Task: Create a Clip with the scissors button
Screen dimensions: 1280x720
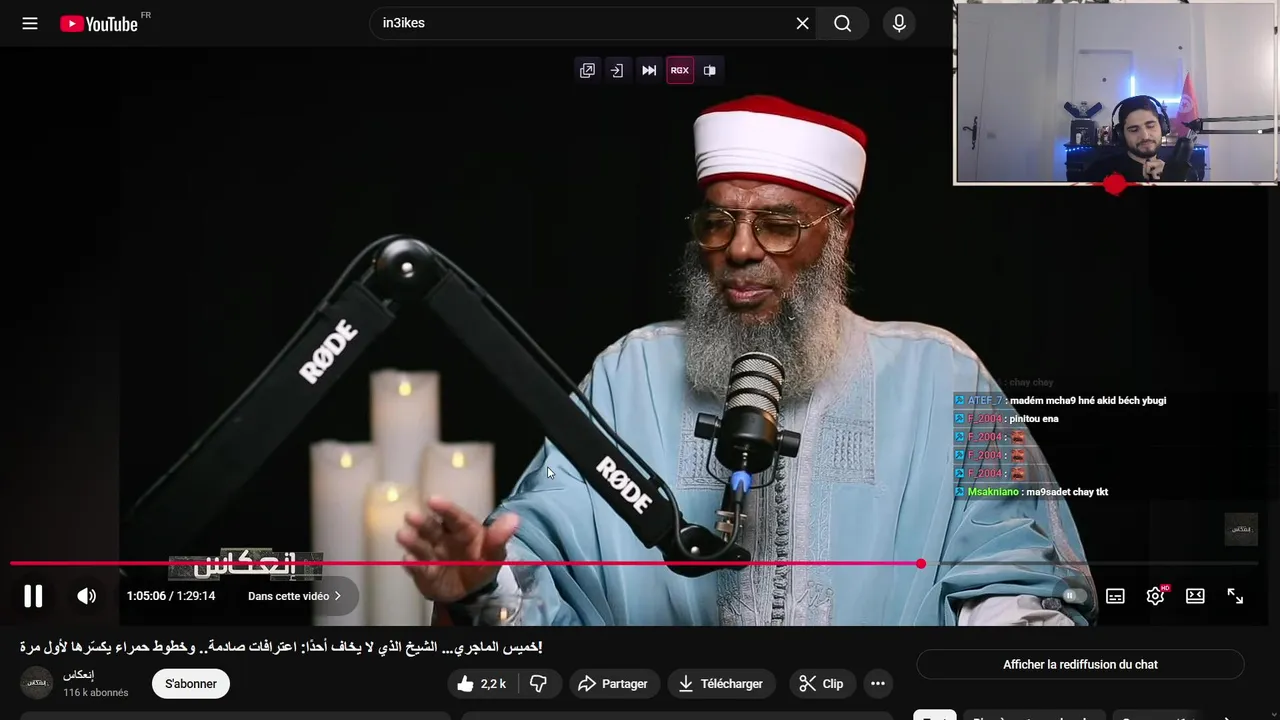Action: (822, 684)
